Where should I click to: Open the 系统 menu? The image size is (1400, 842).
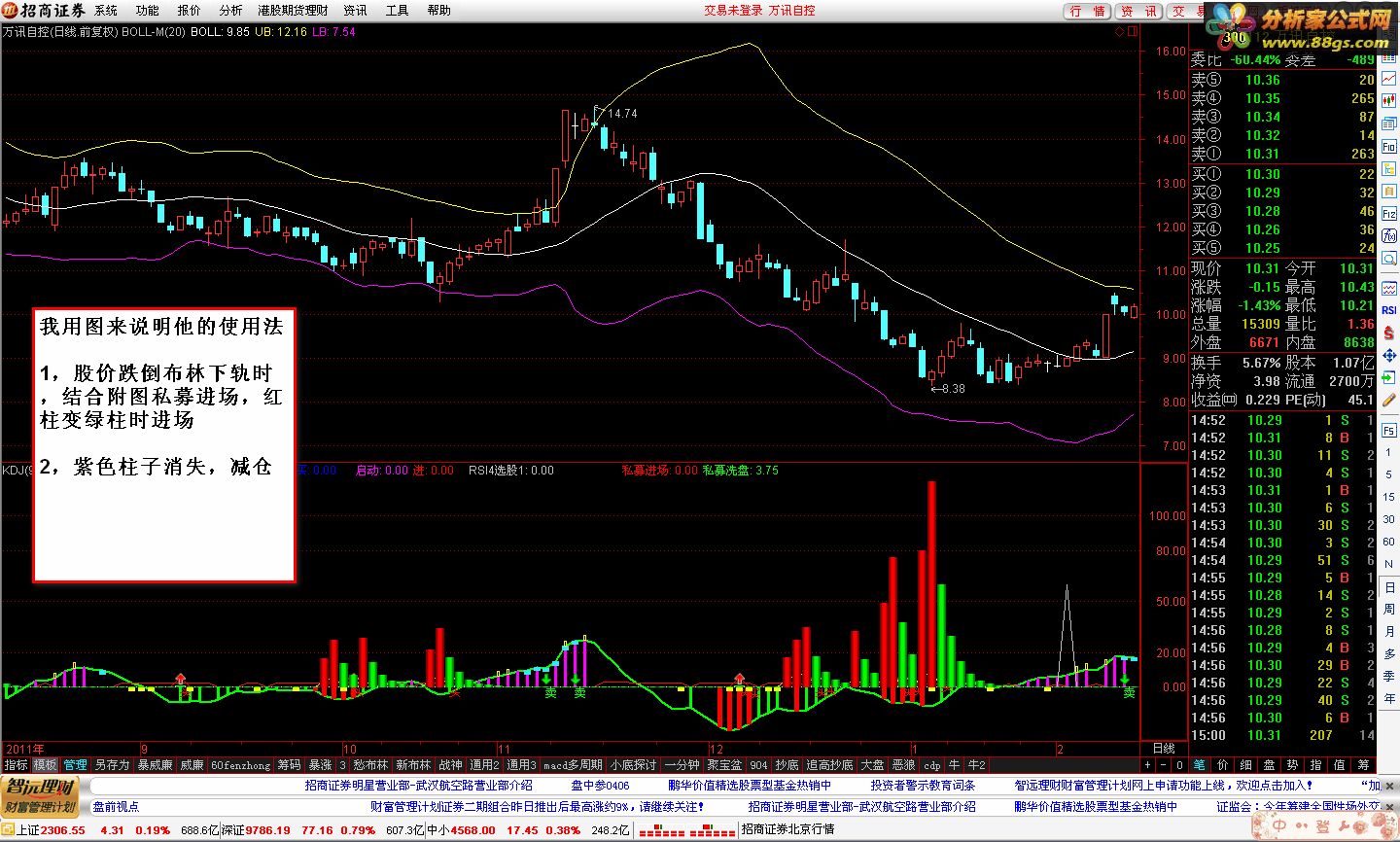tap(106, 11)
